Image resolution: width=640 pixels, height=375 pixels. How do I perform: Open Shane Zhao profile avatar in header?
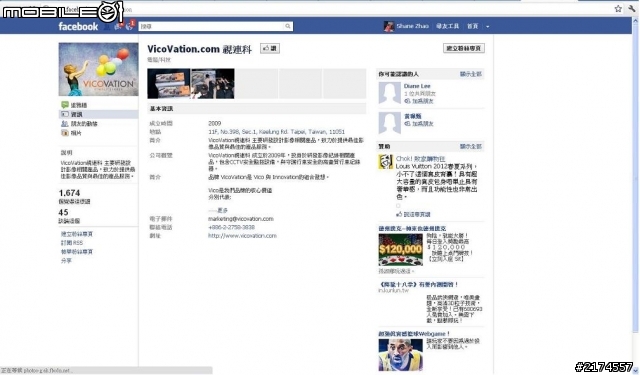pos(389,26)
